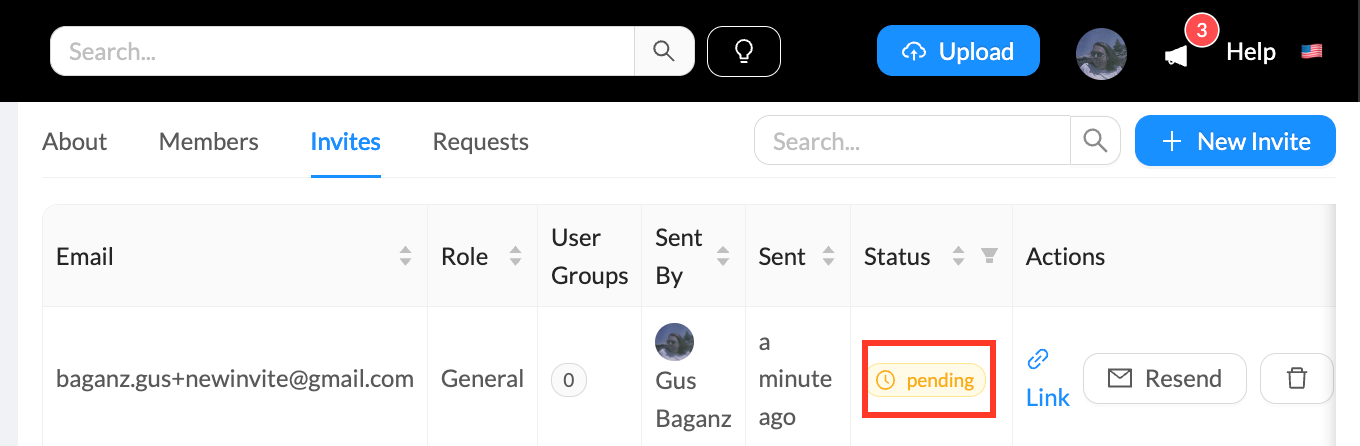The width and height of the screenshot is (1360, 446).
Task: Open the announcements megaphone icon
Action: (1177, 56)
